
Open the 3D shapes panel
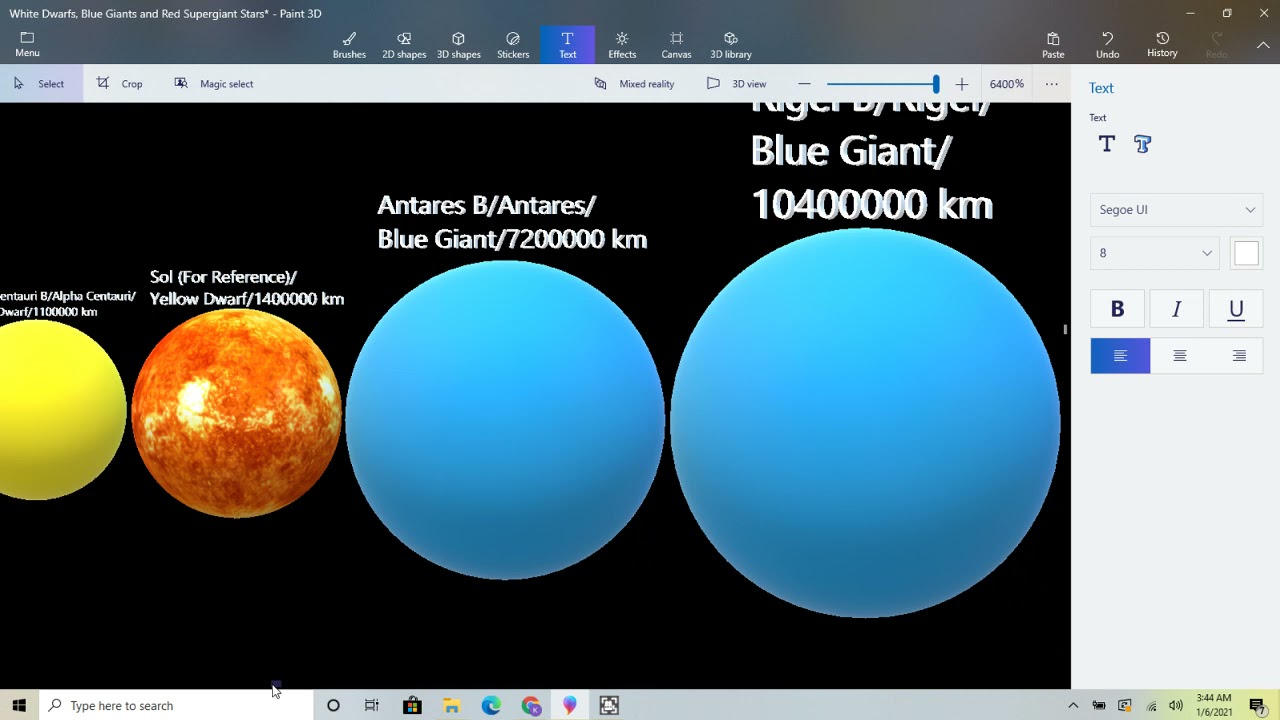click(458, 45)
